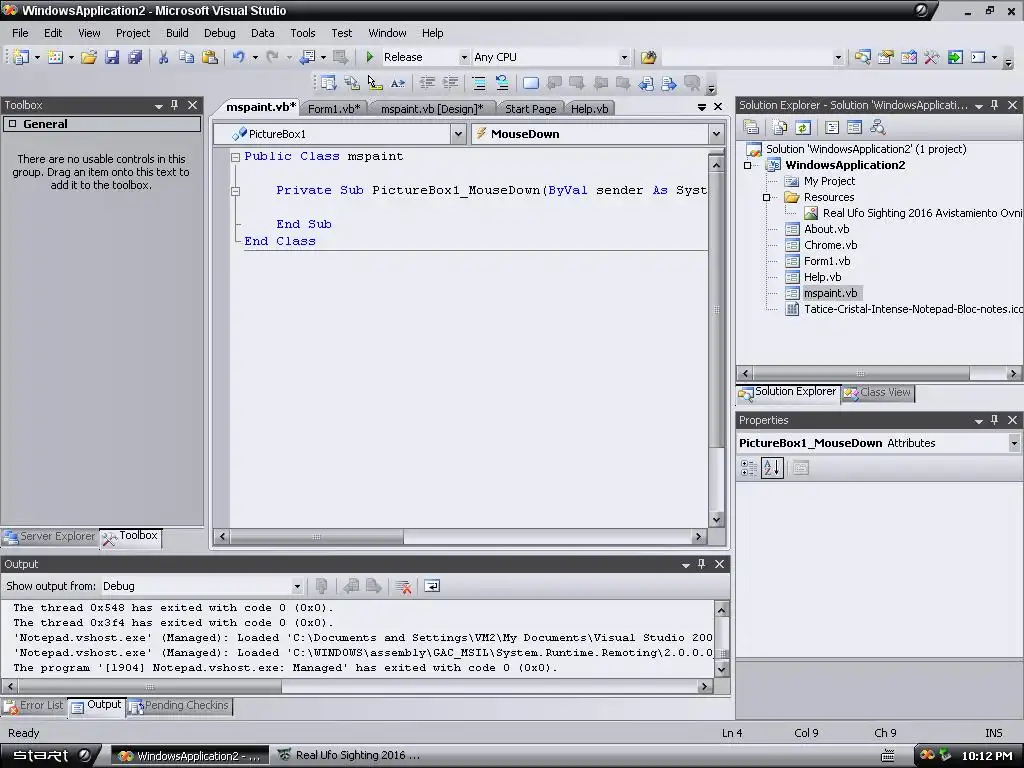The width and height of the screenshot is (1024, 768).
Task: Switch Properties panel to Alphabetical sorting
Action: click(x=772, y=468)
